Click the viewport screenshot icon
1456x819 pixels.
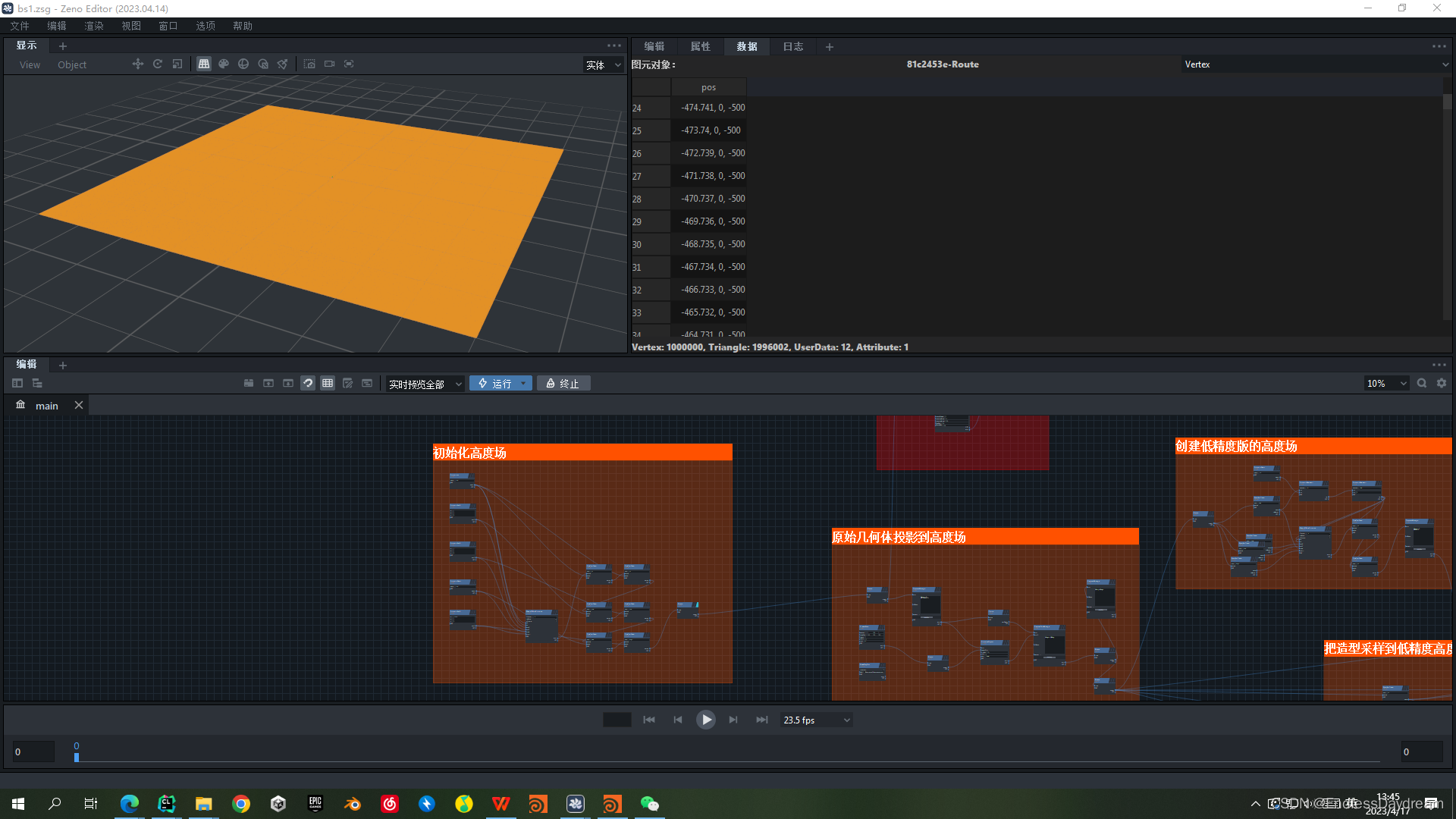tap(309, 64)
